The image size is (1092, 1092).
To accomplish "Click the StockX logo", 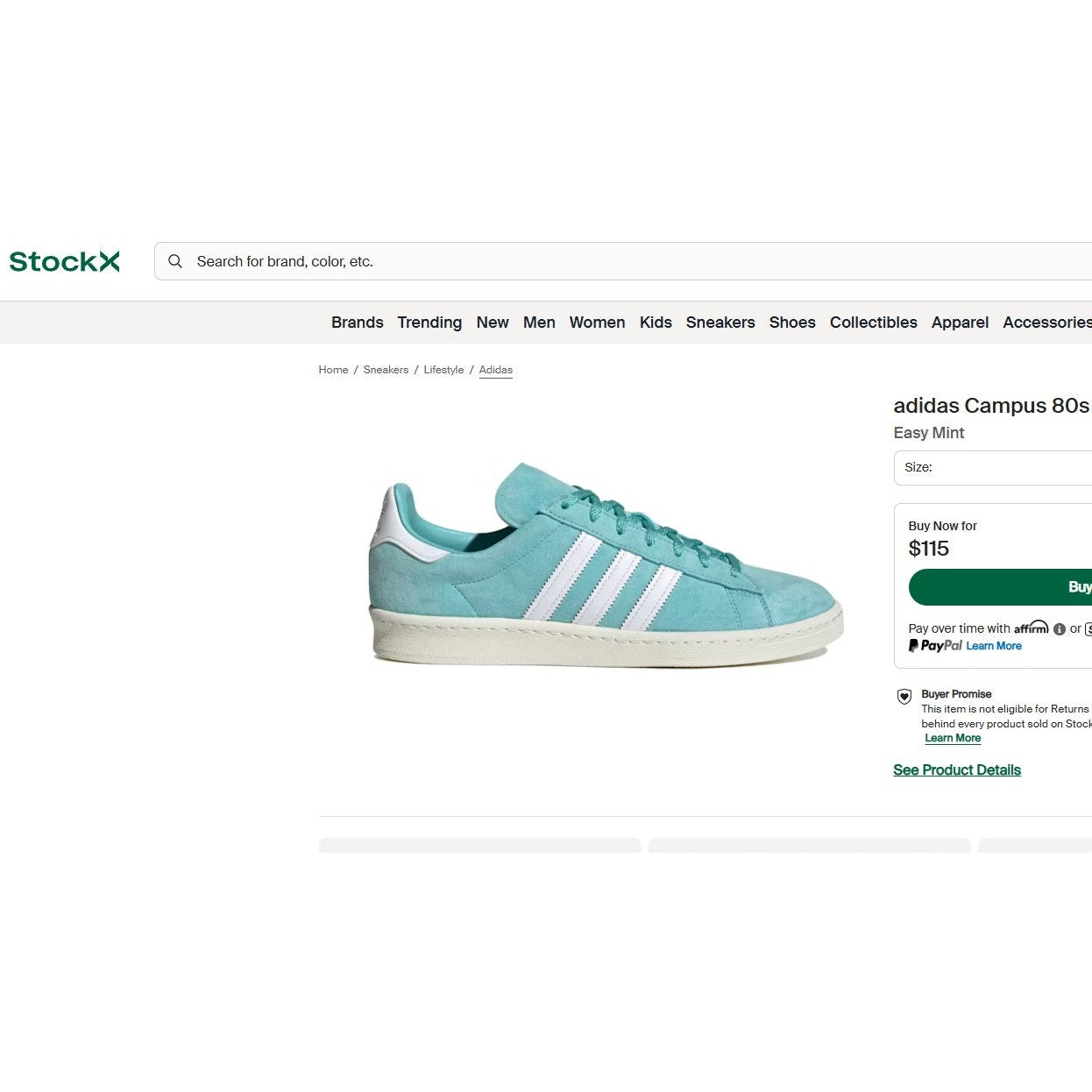I will [x=64, y=261].
